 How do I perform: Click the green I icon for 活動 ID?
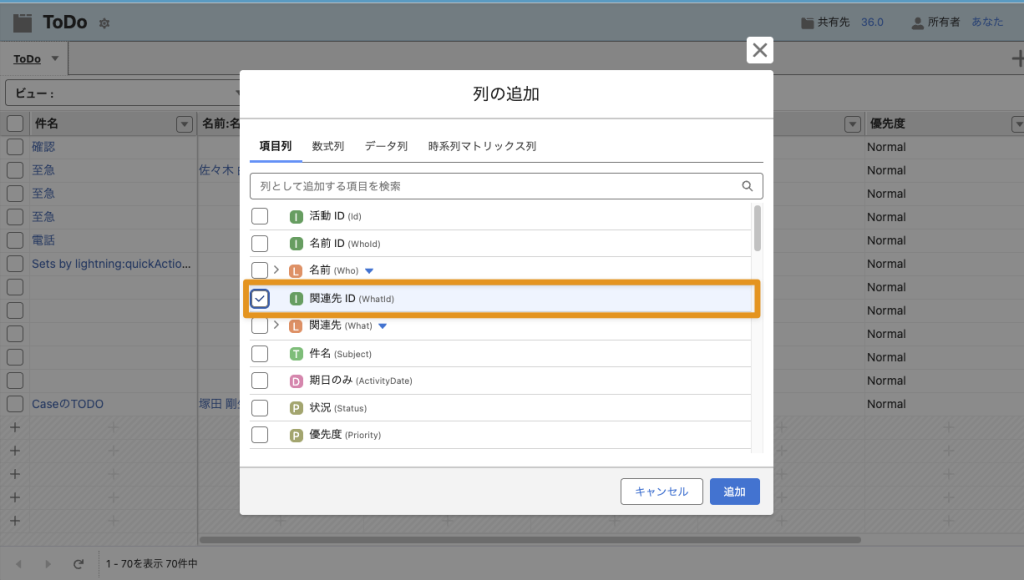click(x=296, y=216)
